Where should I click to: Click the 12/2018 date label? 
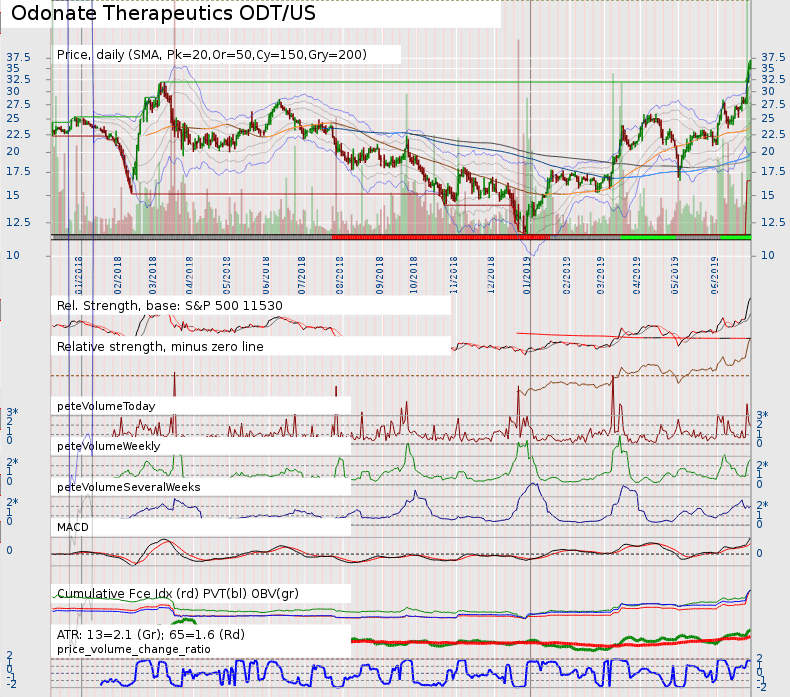point(491,276)
